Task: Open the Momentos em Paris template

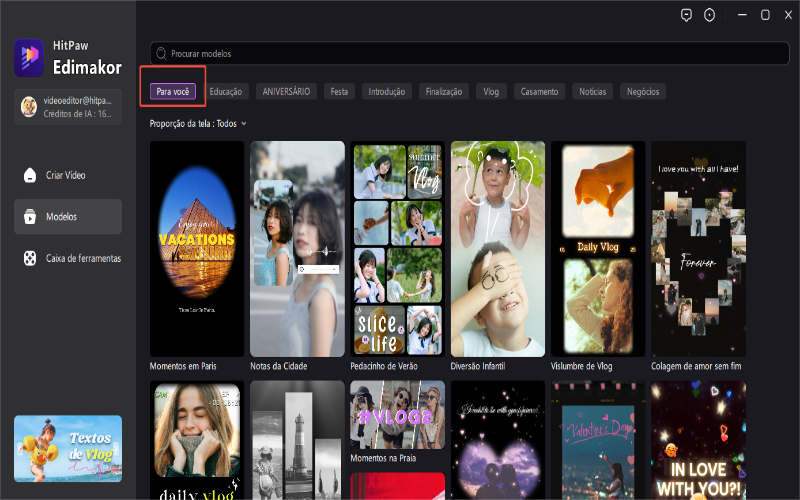Action: (196, 248)
